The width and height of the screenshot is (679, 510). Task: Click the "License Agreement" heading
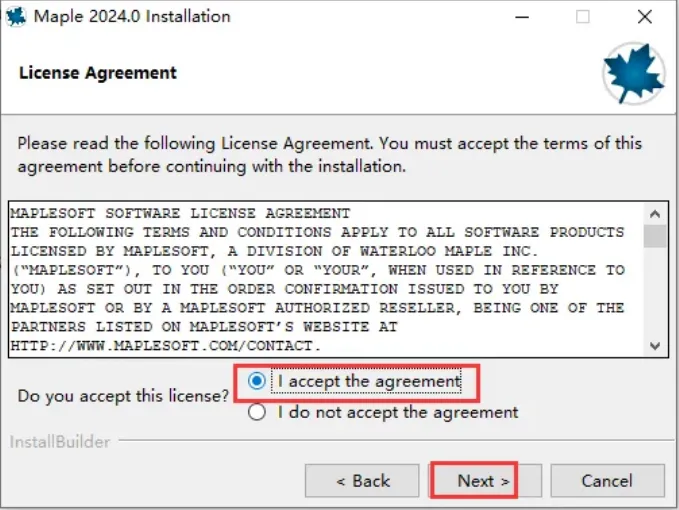[98, 73]
